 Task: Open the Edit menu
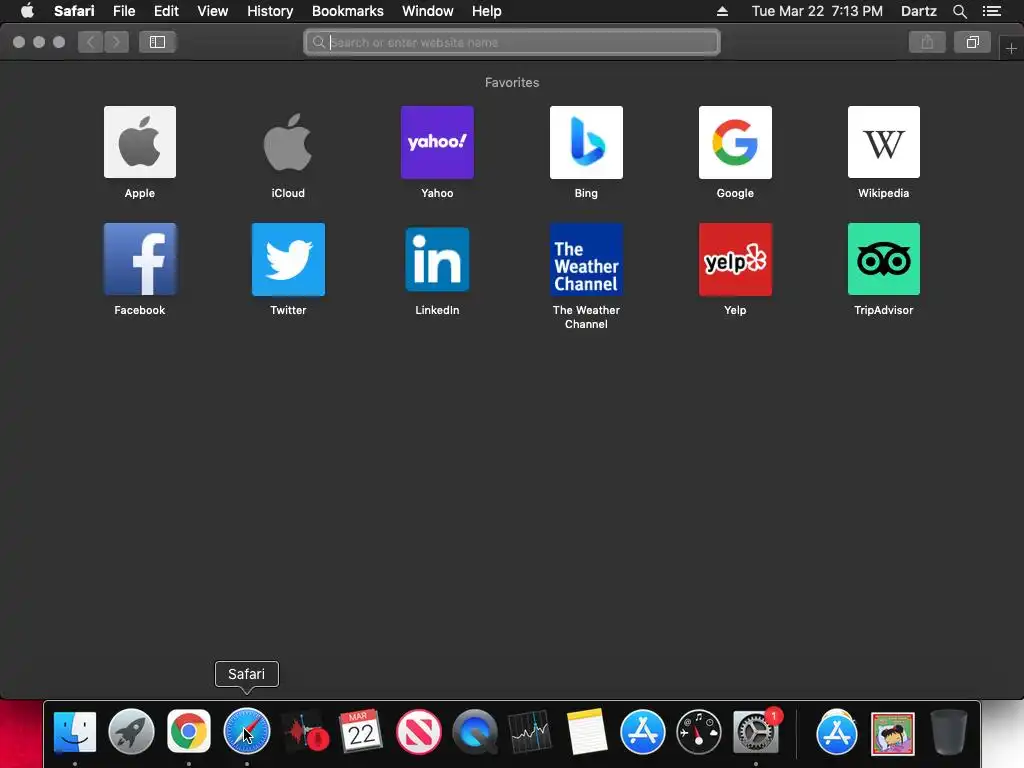tap(166, 11)
